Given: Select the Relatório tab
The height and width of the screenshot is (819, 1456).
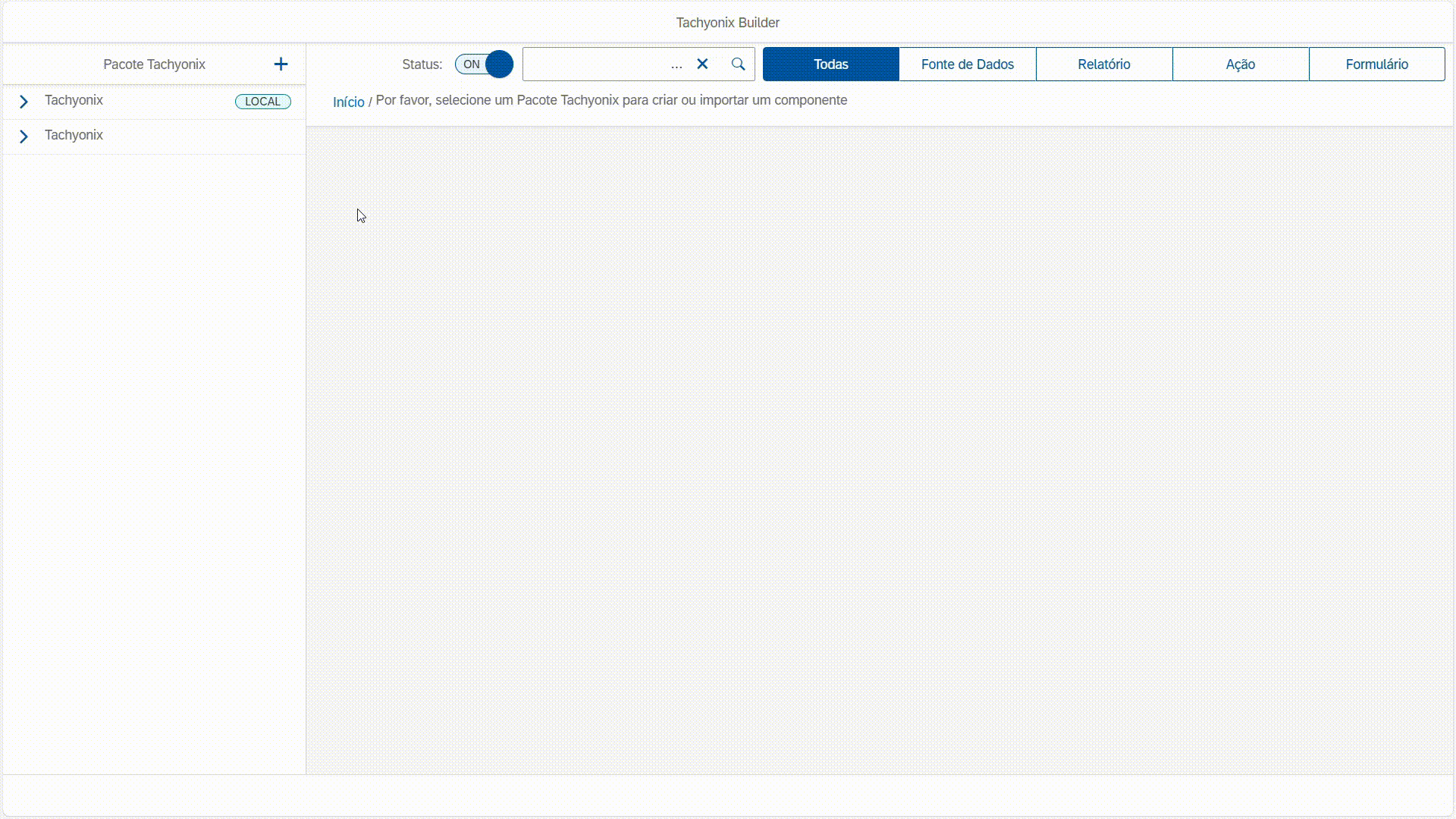Looking at the screenshot, I should tap(1103, 64).
